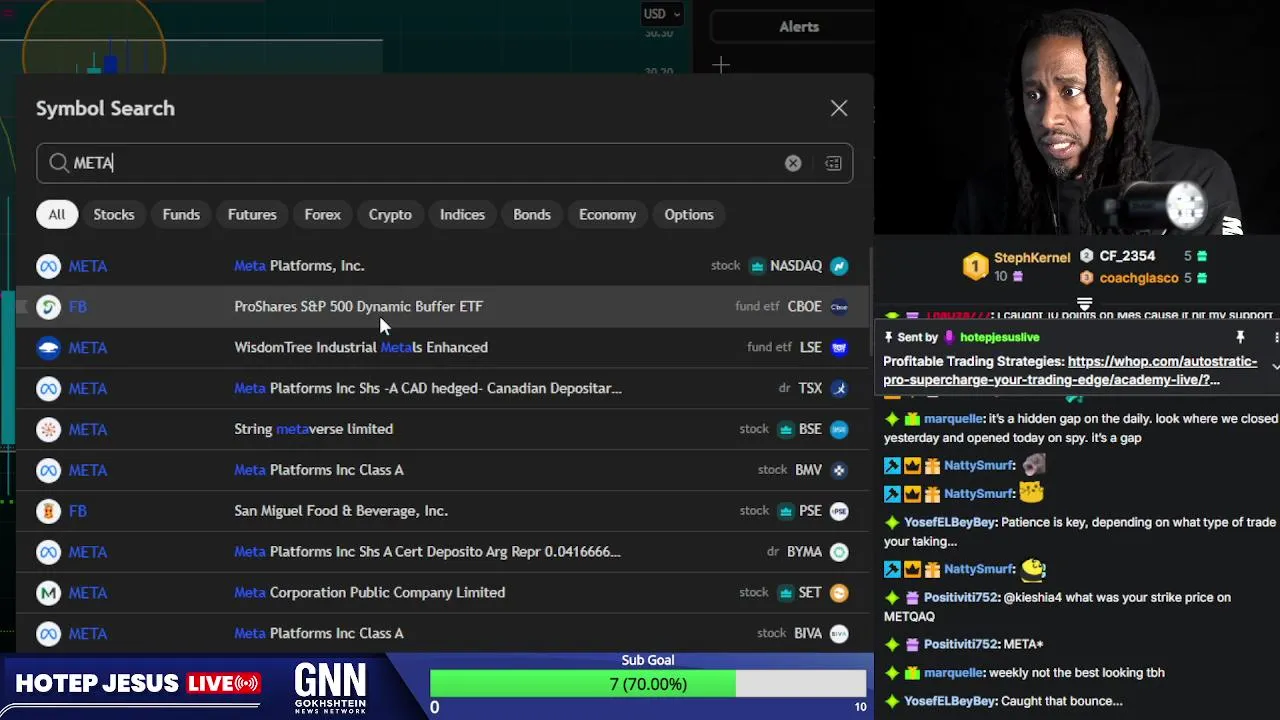1280x720 pixels.
Task: Select Meta Platforms Class A BIVA result
Action: coord(442,633)
